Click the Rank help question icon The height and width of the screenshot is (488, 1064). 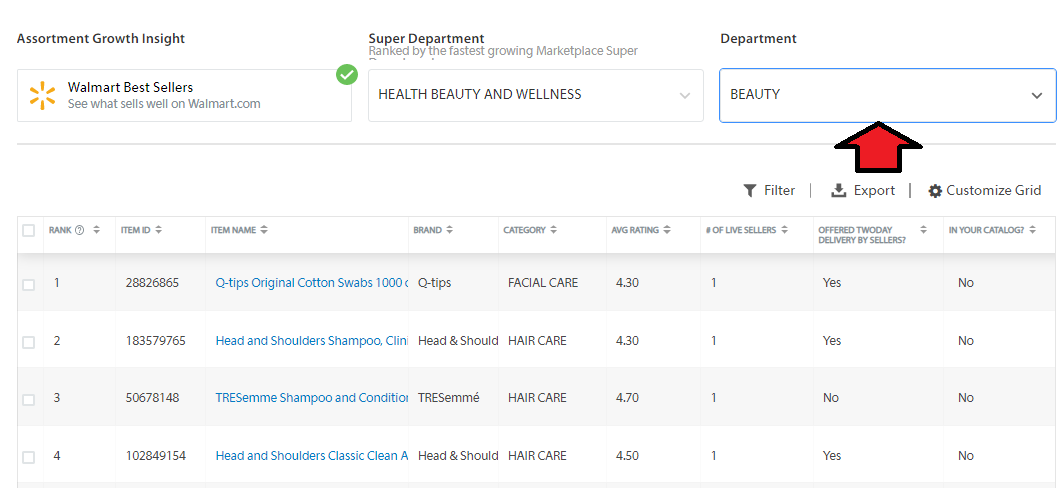79,230
